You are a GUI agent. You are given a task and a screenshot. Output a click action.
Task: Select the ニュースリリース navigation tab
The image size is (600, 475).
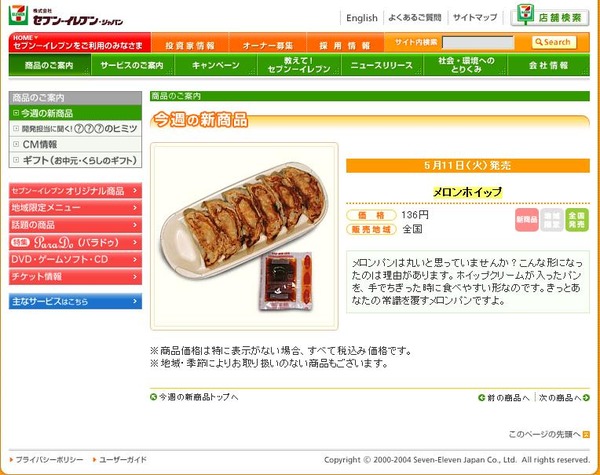pos(382,65)
